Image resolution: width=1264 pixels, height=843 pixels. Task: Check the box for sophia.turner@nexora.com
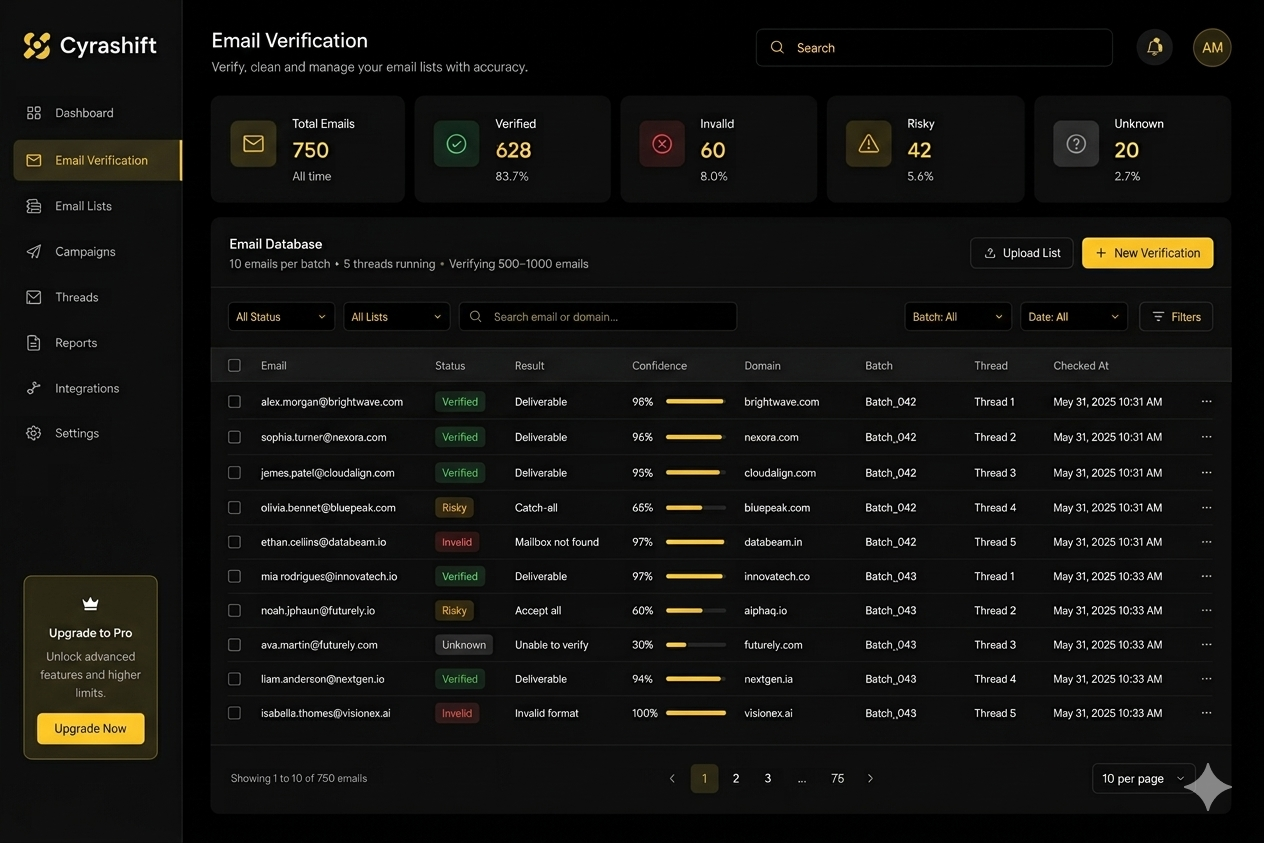234,437
